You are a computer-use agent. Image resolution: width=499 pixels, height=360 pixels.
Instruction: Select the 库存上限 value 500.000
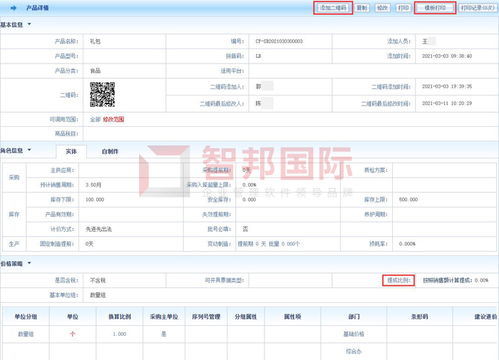point(408,200)
